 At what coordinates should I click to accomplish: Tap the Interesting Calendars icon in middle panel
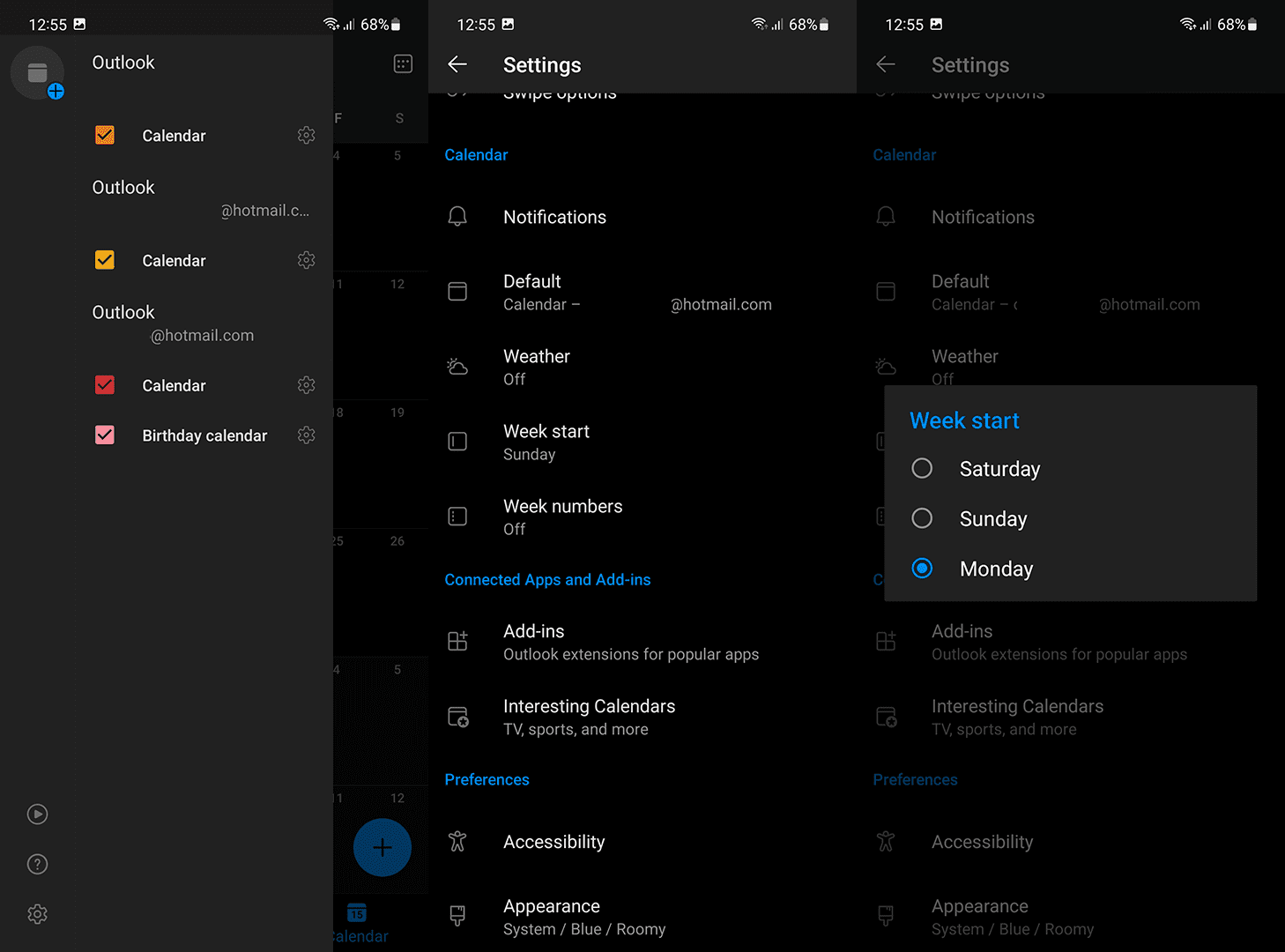pos(458,717)
